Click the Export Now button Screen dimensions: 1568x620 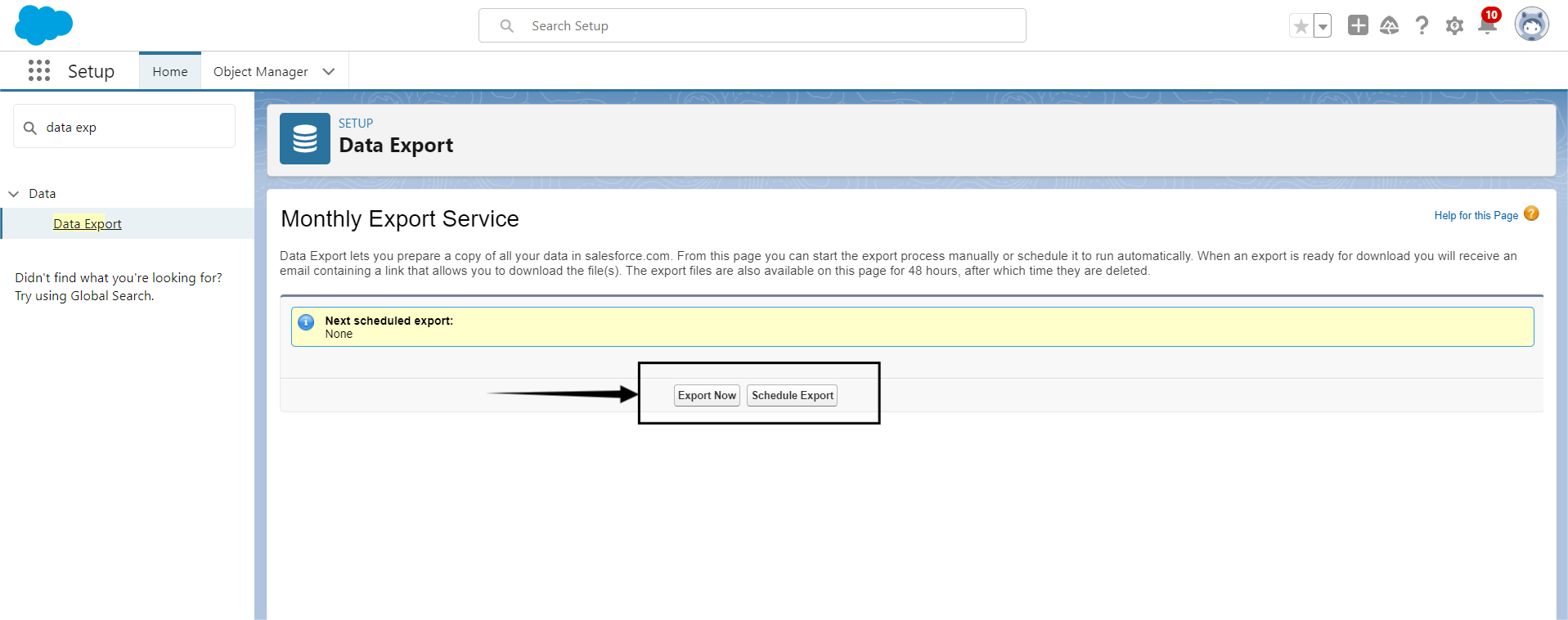click(x=707, y=395)
